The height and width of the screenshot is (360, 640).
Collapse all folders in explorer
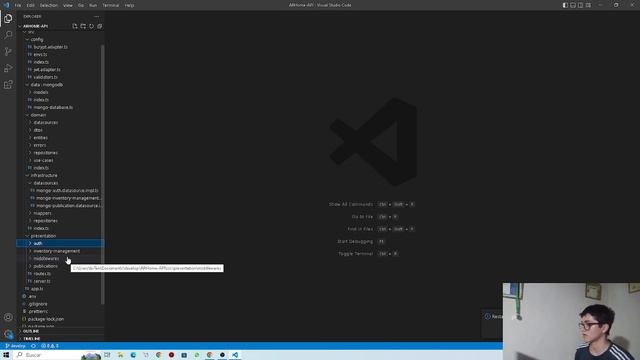[100, 26]
